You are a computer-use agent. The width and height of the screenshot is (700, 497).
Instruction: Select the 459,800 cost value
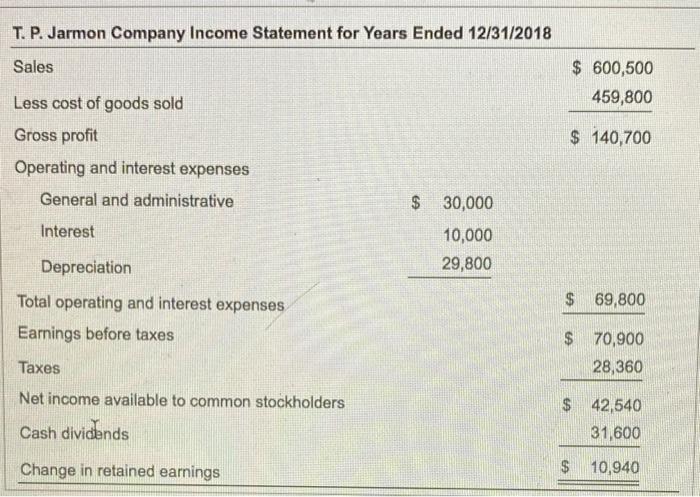621,97
